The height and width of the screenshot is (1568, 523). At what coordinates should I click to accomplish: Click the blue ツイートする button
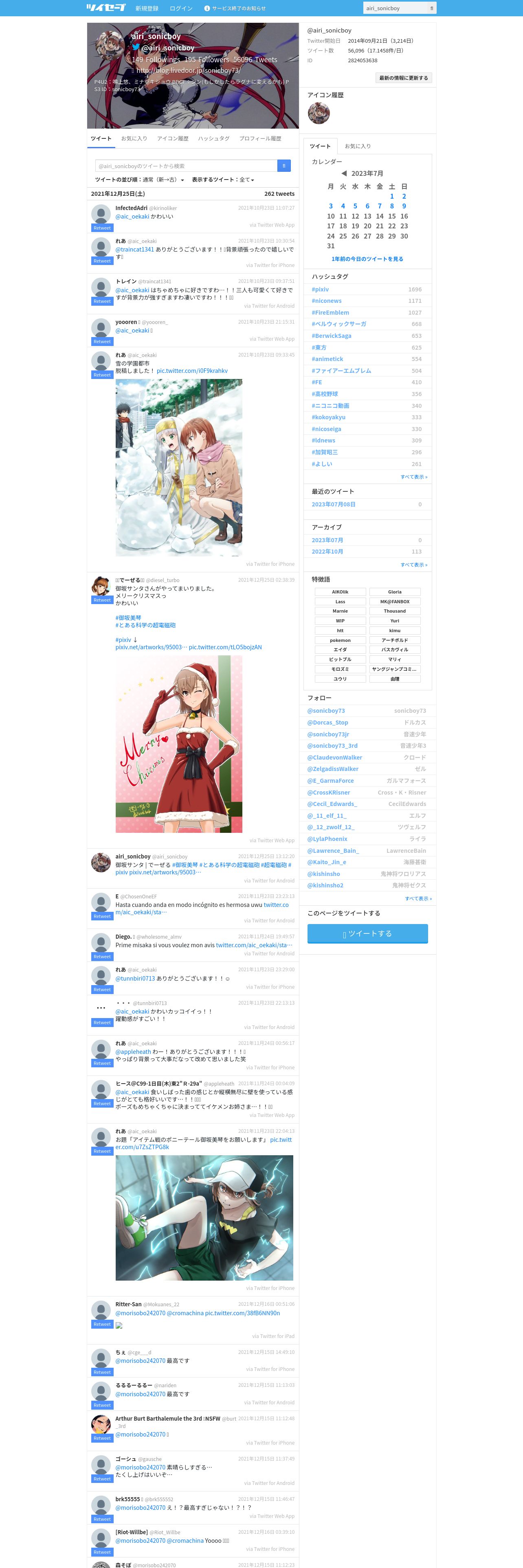[368, 933]
